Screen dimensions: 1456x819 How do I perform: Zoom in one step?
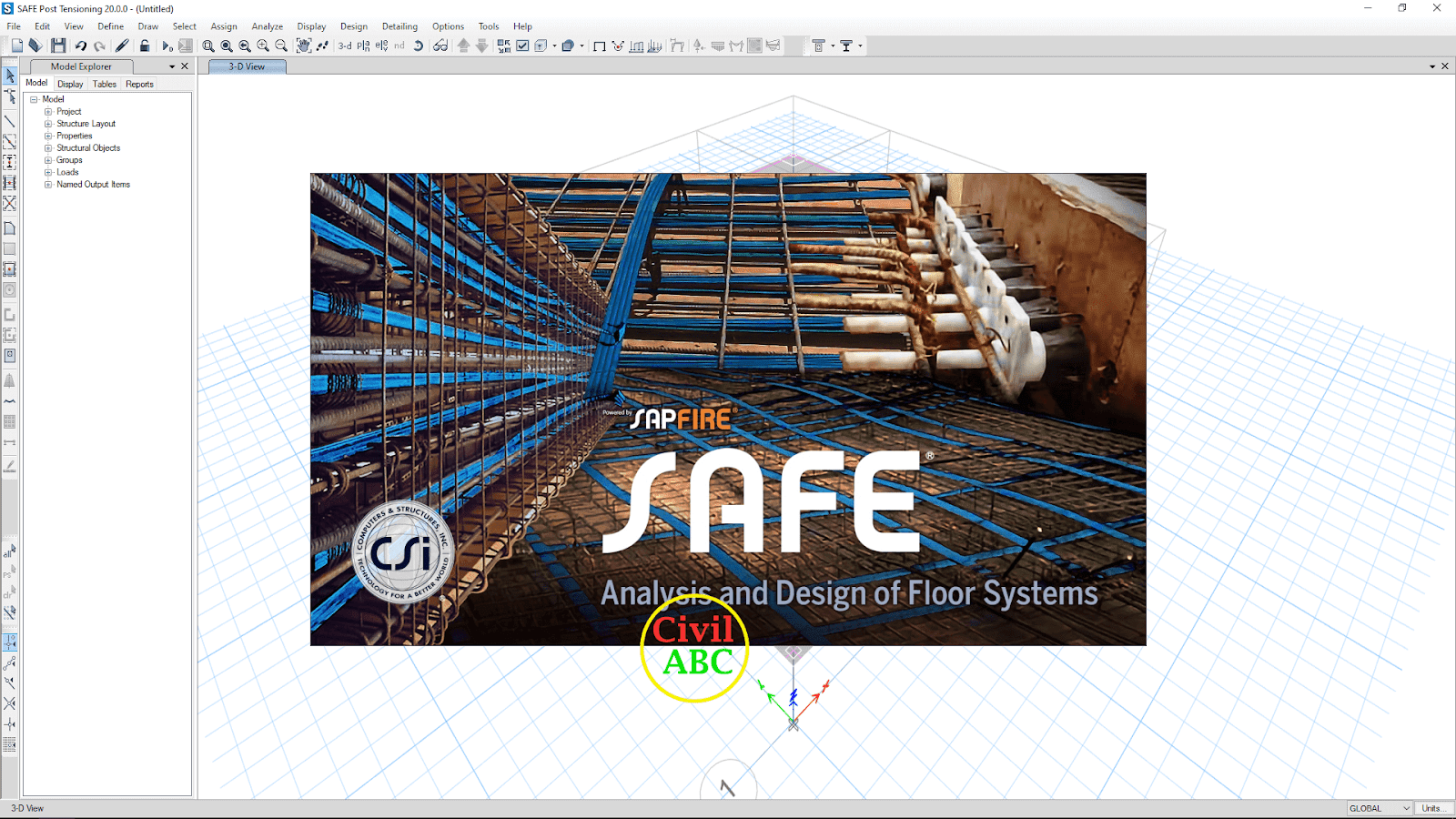pos(263,45)
